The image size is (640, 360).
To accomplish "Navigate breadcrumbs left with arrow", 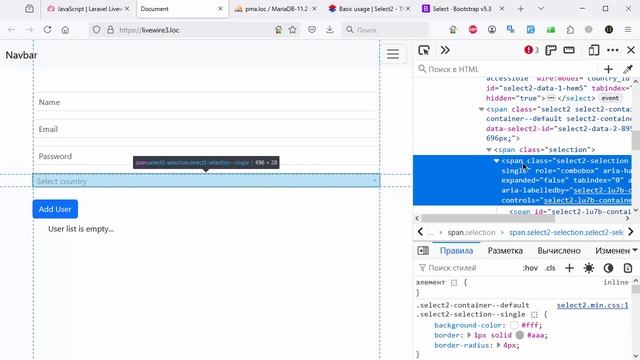I will coord(420,232).
